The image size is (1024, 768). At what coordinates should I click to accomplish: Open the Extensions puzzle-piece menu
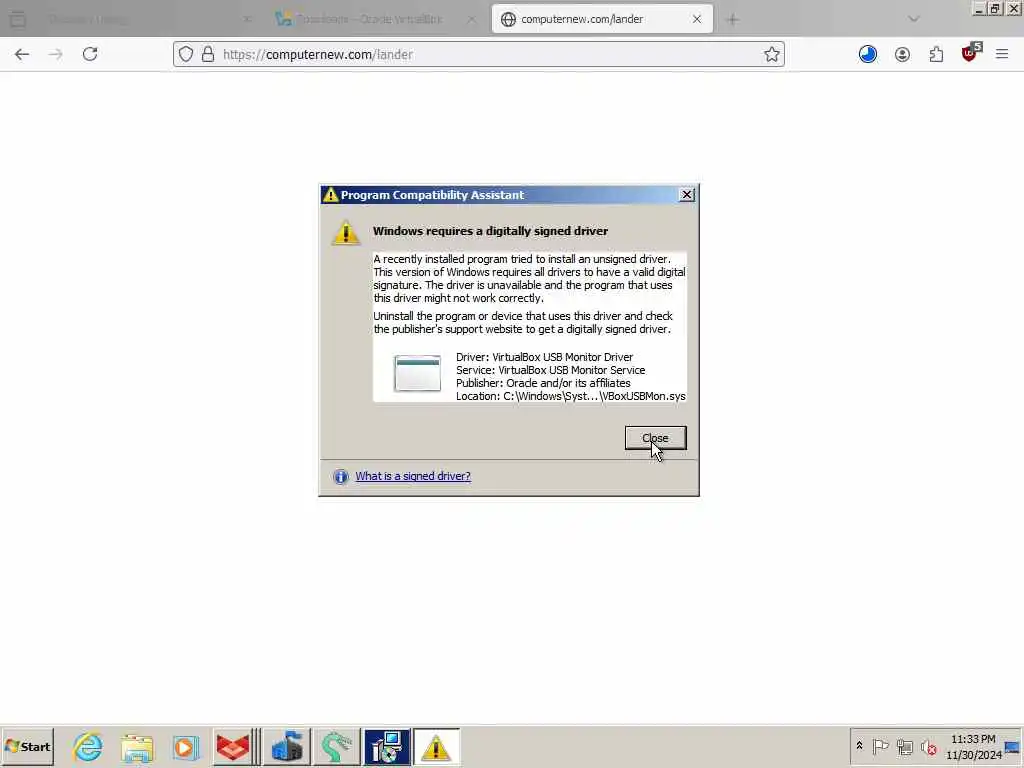936,54
